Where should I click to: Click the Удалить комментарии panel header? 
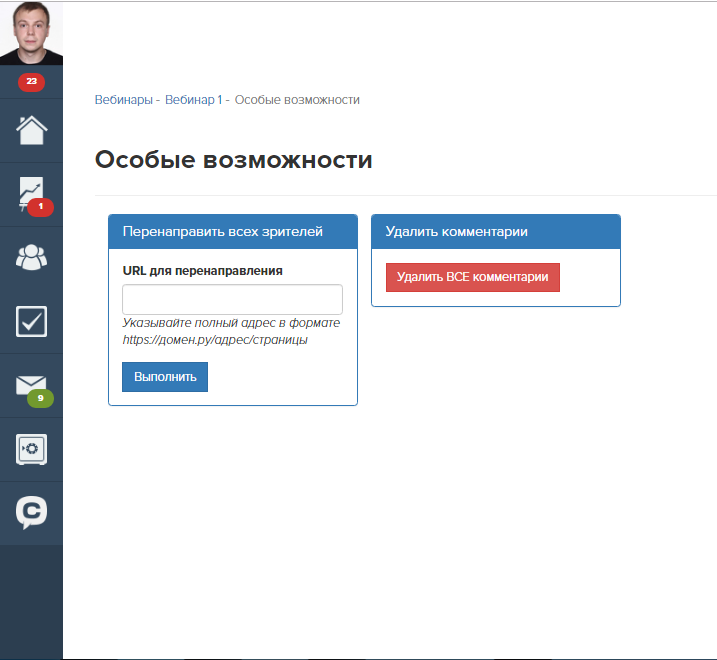click(496, 231)
